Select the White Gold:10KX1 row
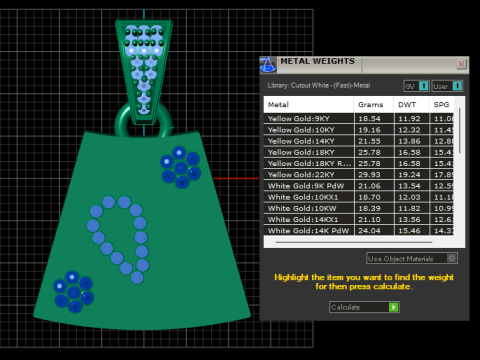Screen dimensions: 480x360 click(x=359, y=197)
